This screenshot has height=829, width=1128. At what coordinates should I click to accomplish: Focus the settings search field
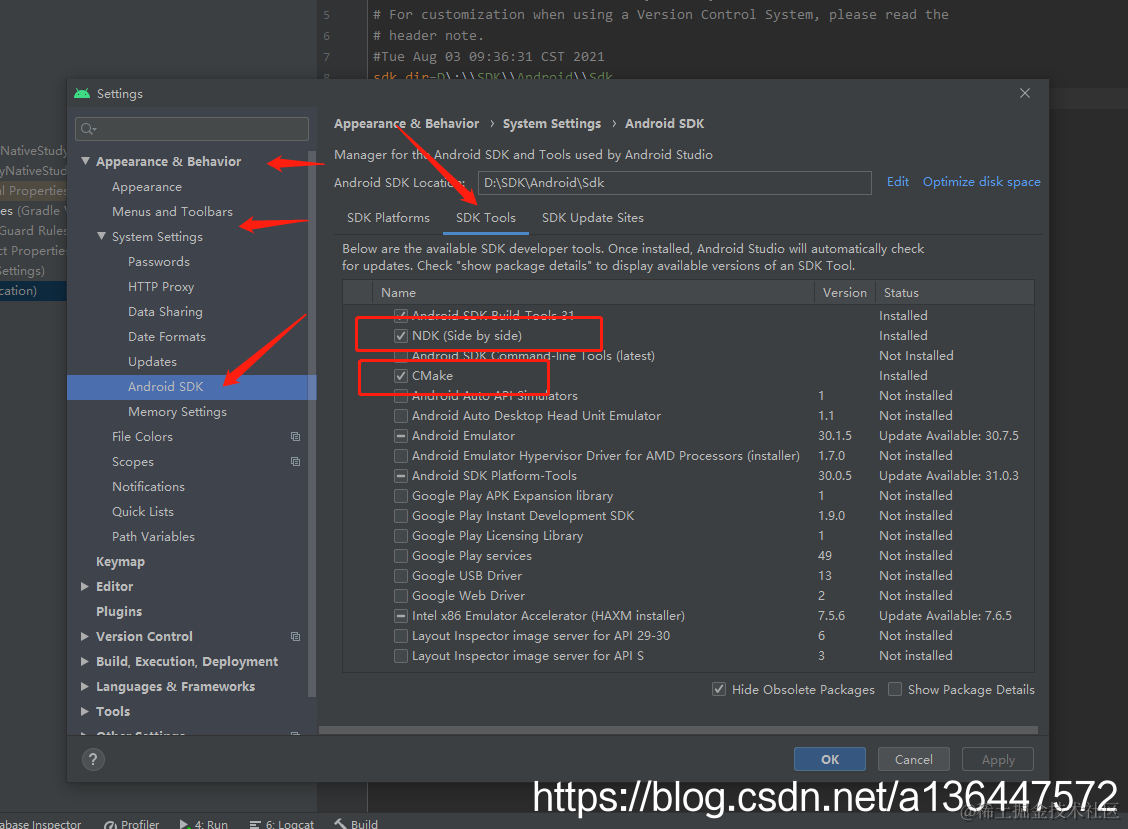[192, 129]
